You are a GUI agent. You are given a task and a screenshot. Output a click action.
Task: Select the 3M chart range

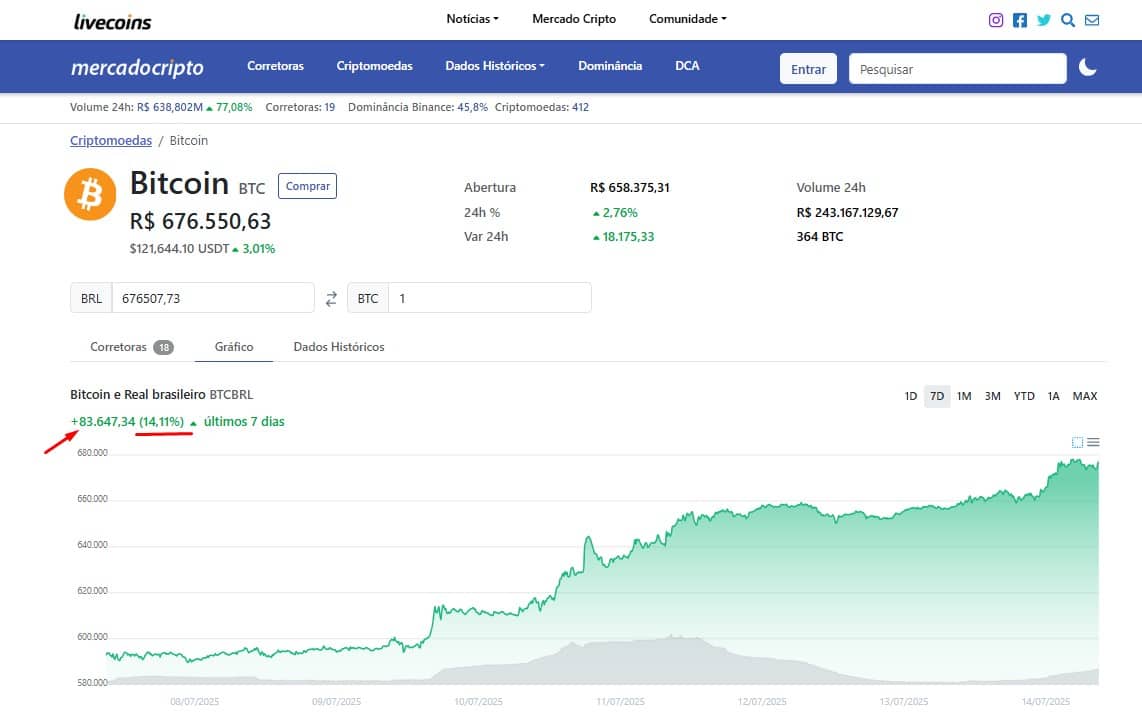click(x=993, y=396)
